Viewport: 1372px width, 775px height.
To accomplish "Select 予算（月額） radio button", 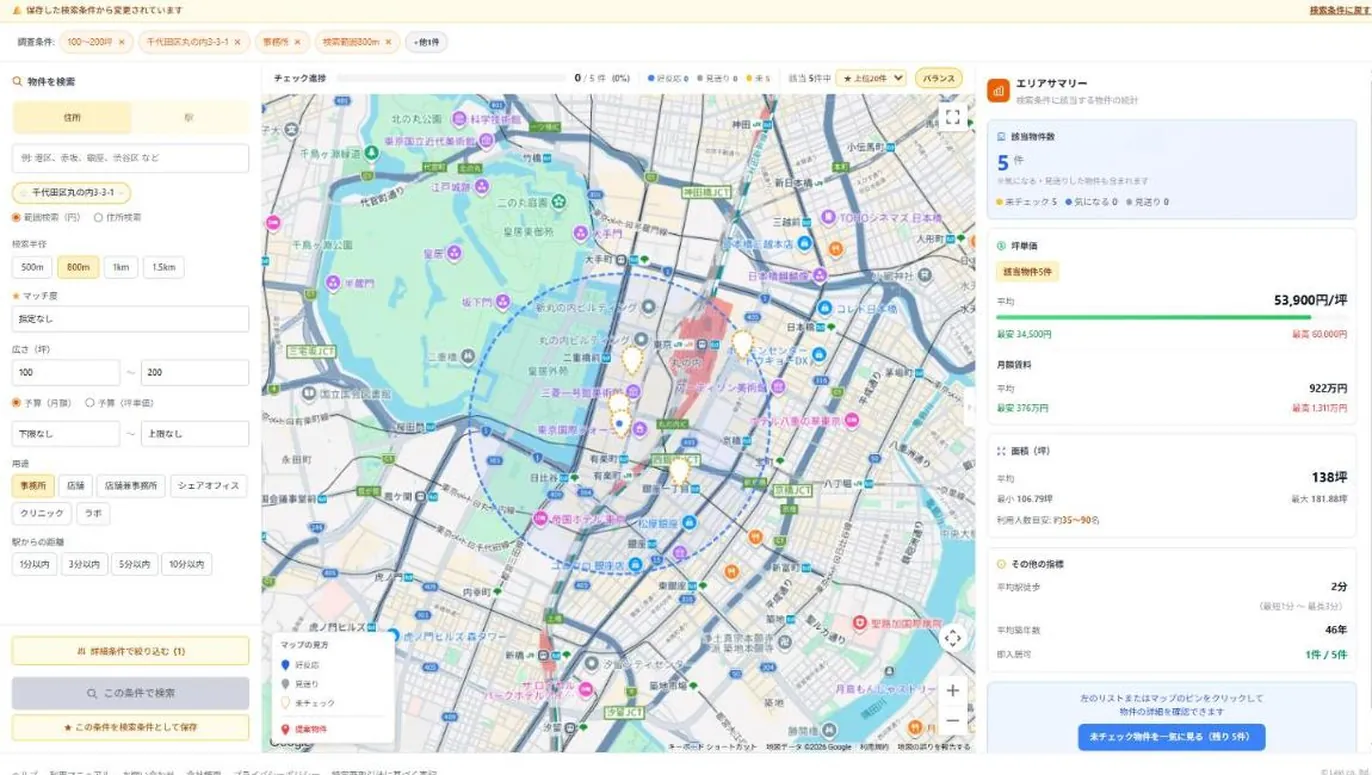I will pyautogui.click(x=16, y=403).
